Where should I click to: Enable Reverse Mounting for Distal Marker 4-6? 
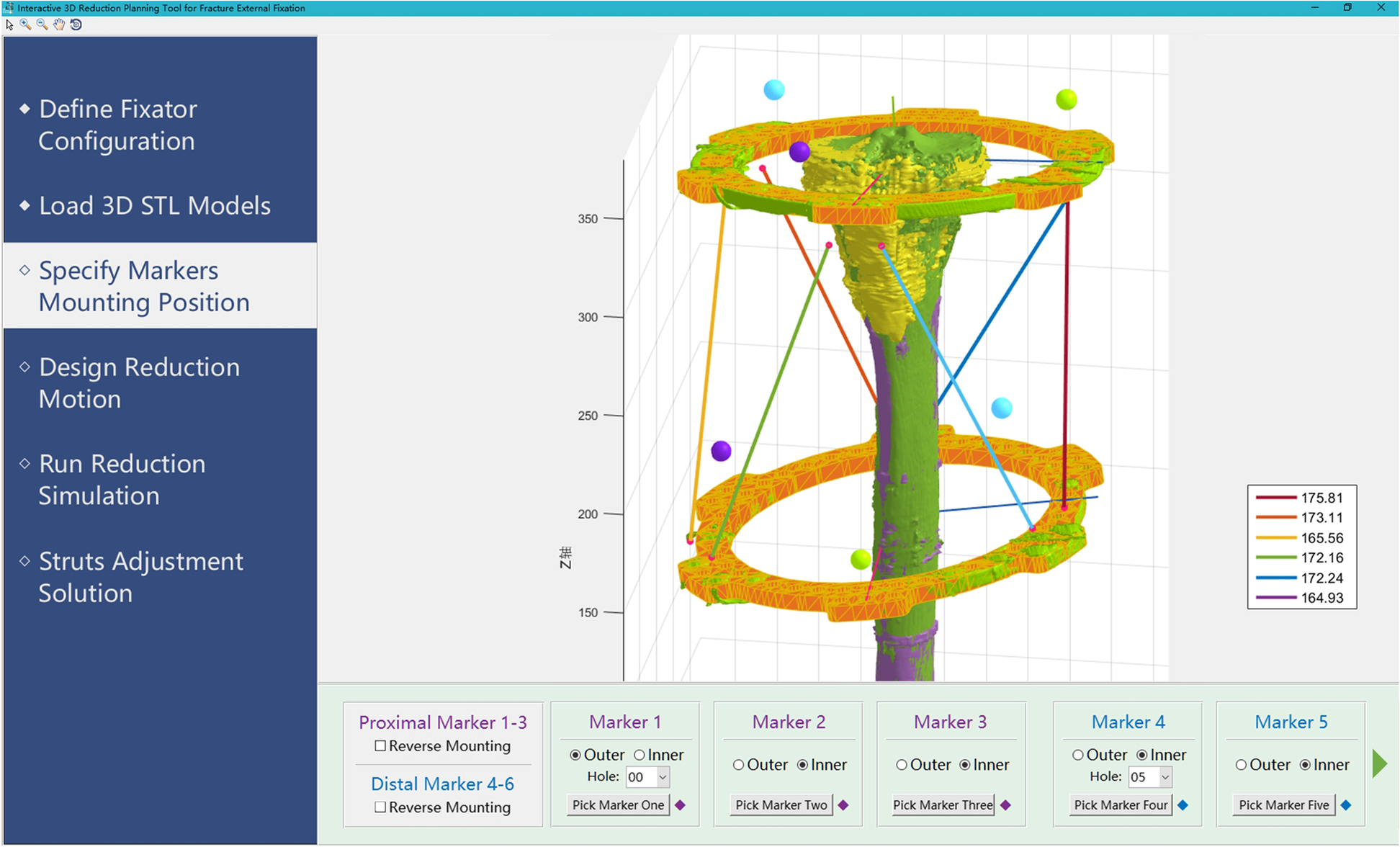tap(380, 807)
